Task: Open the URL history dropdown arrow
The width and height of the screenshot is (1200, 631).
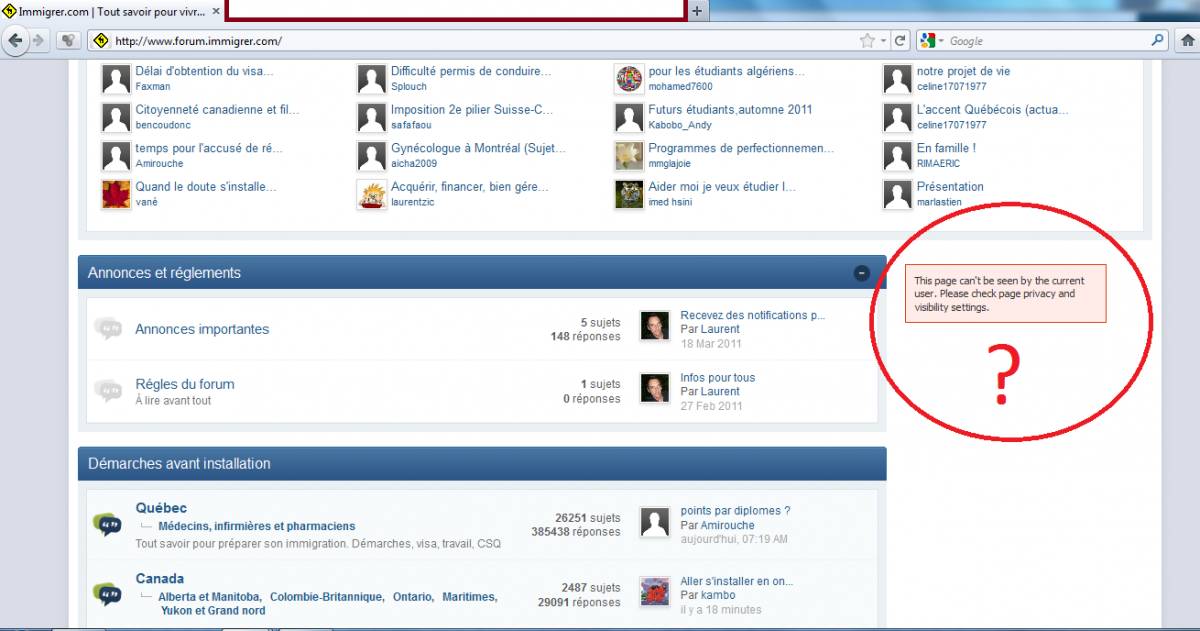Action: [883, 41]
